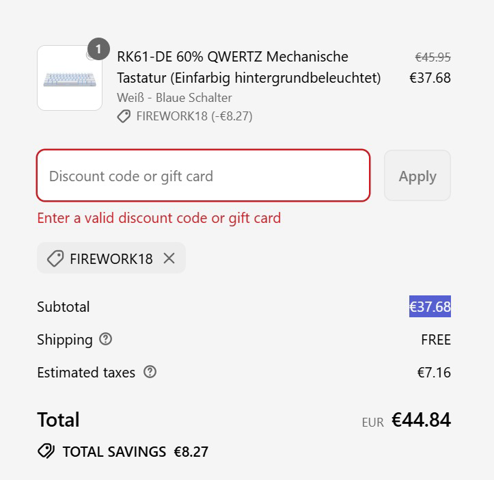Viewport: 494px width, 480px height.
Task: Focus the discount code or gift card field
Action: [203, 175]
